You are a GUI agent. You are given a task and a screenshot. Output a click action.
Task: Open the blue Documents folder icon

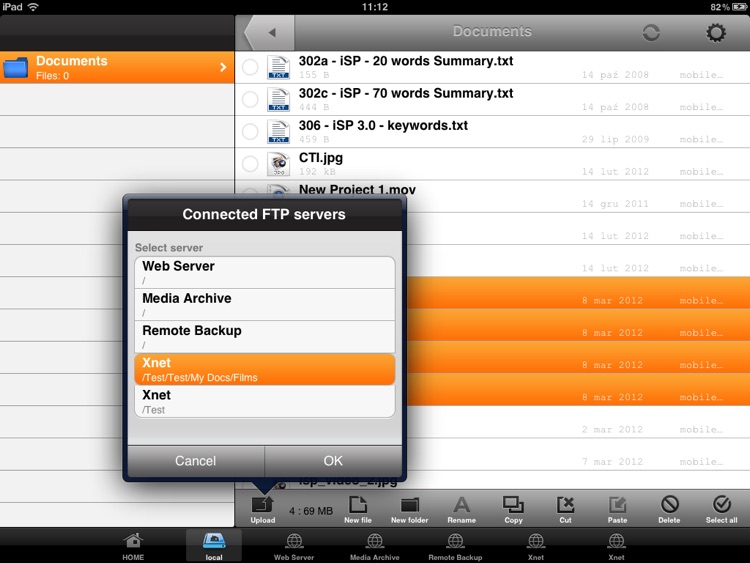(16, 67)
